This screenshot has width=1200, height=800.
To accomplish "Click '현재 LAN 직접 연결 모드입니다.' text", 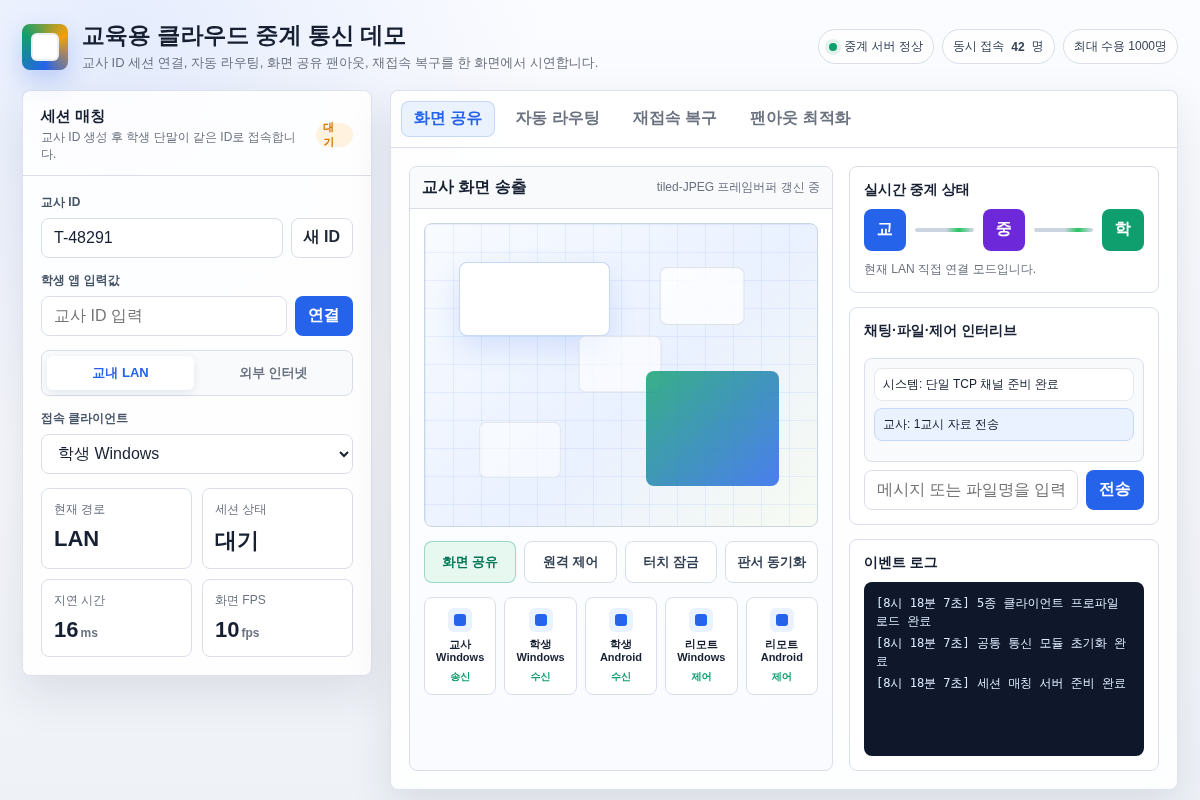I will [950, 269].
